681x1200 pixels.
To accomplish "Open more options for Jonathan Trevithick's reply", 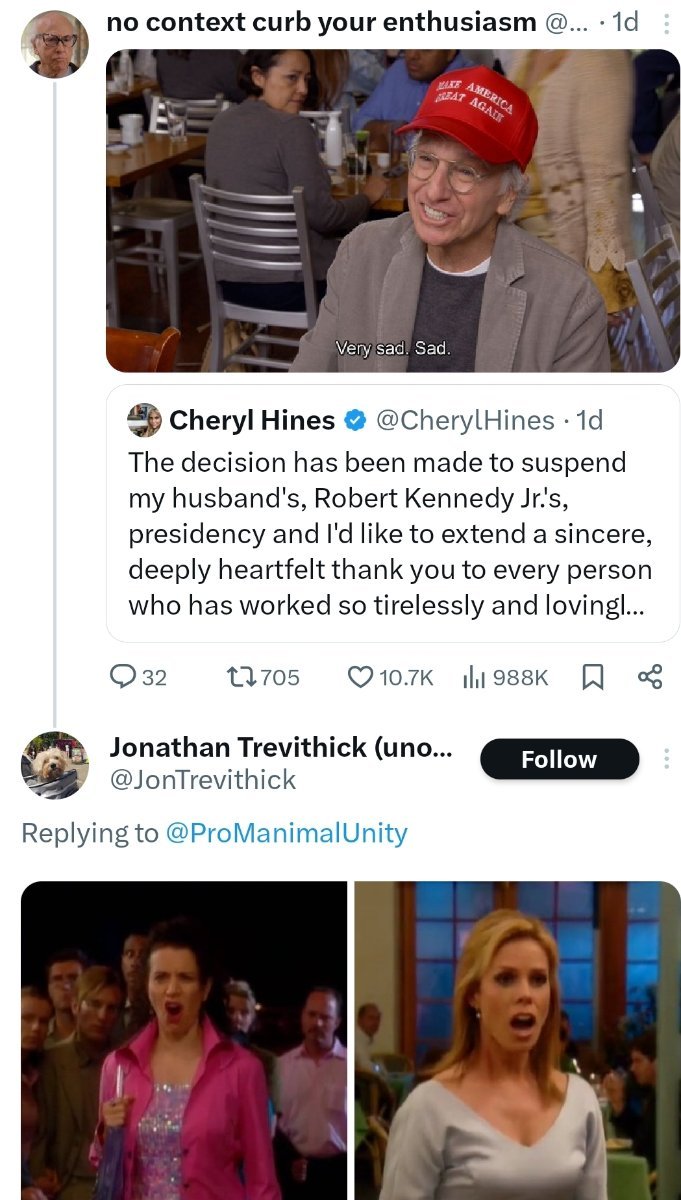I will (x=667, y=759).
